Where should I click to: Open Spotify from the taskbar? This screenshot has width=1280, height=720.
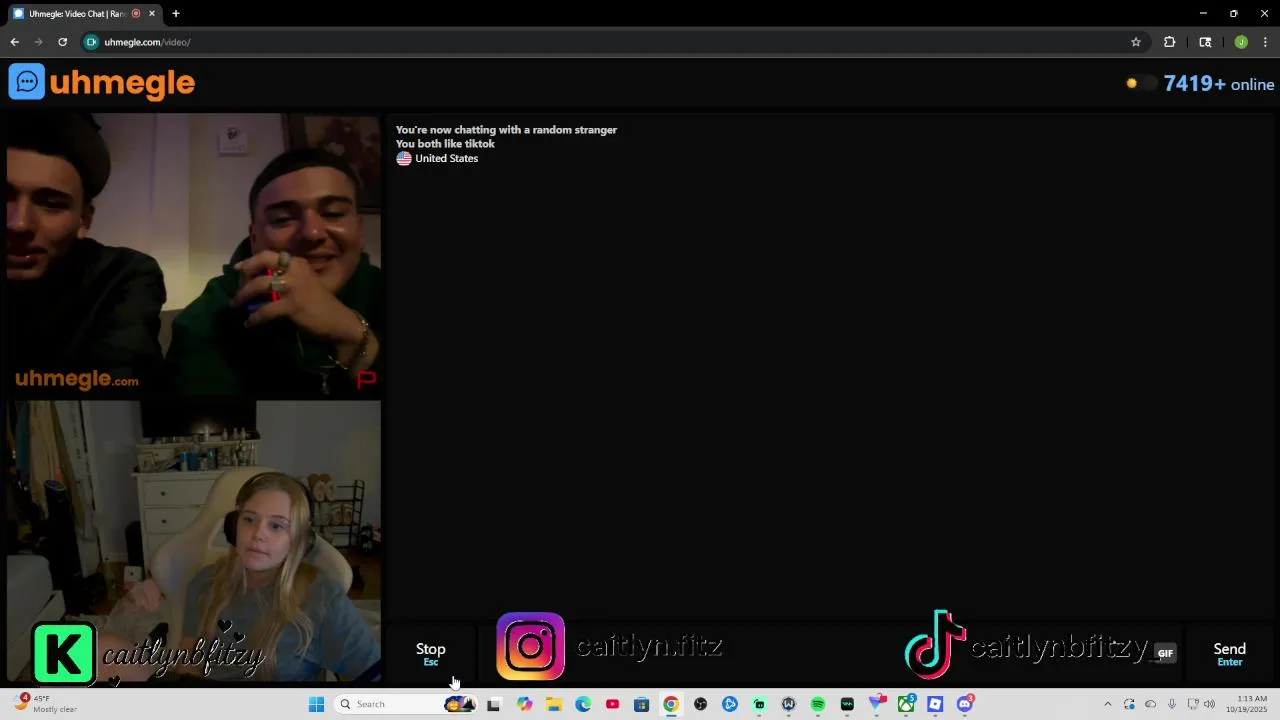click(x=818, y=704)
